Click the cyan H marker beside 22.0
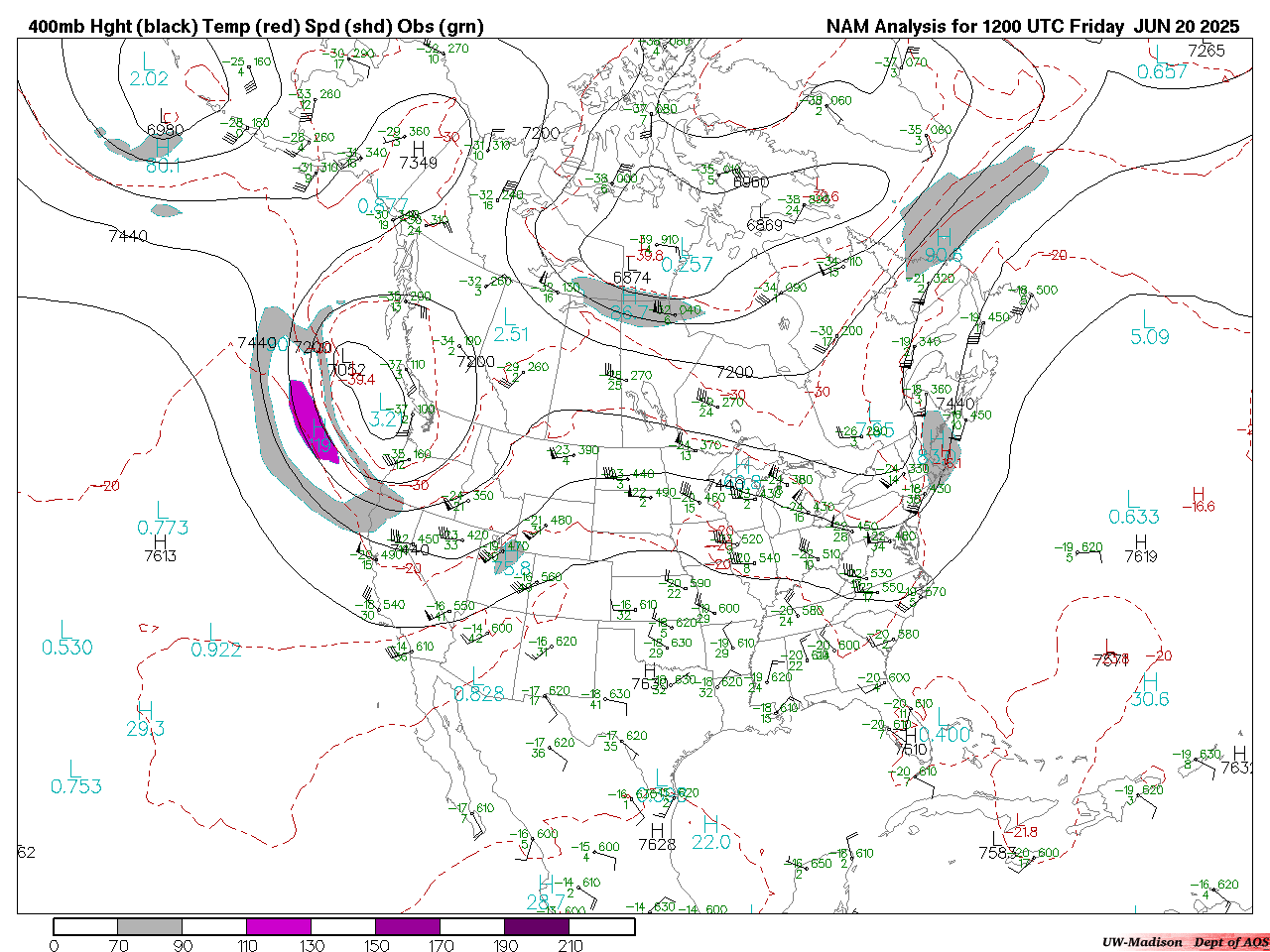This screenshot has height=952, width=1270. pos(710,823)
